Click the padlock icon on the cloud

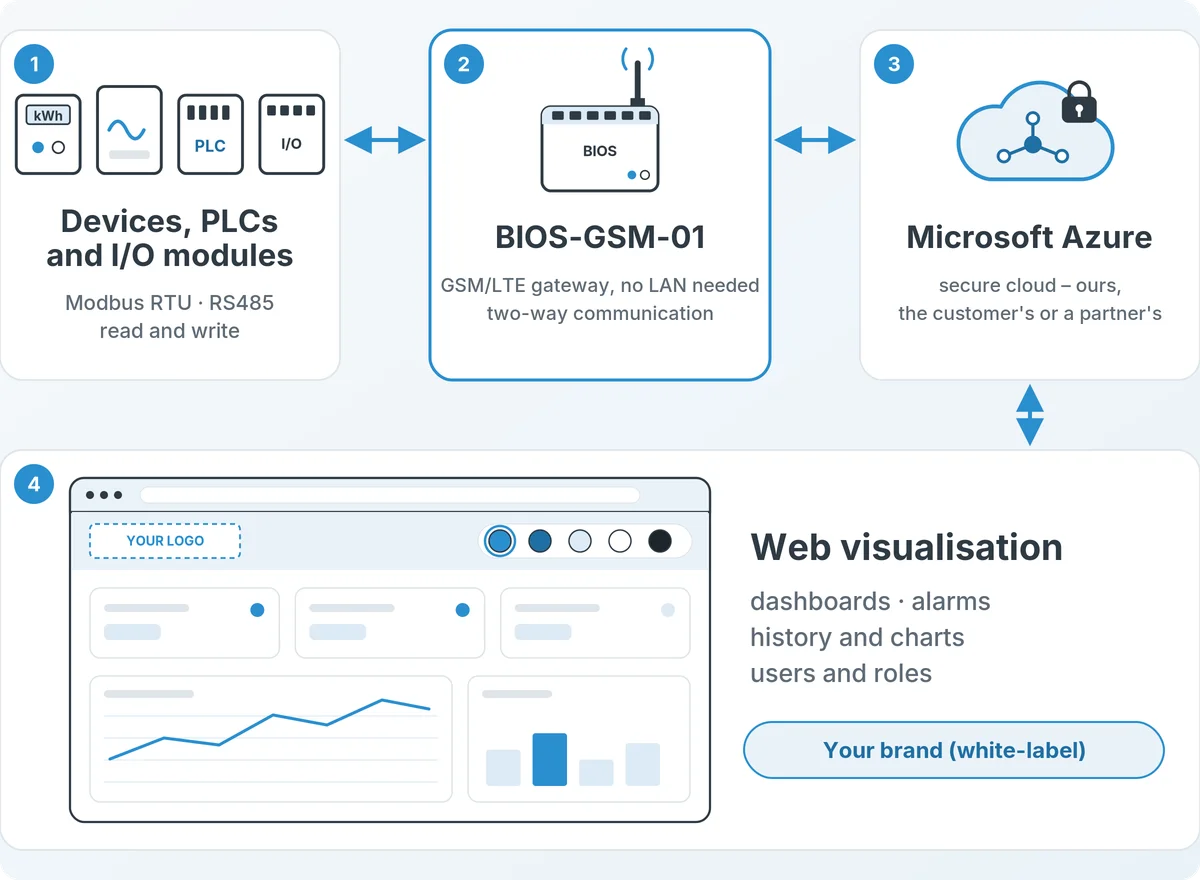coord(1078,101)
